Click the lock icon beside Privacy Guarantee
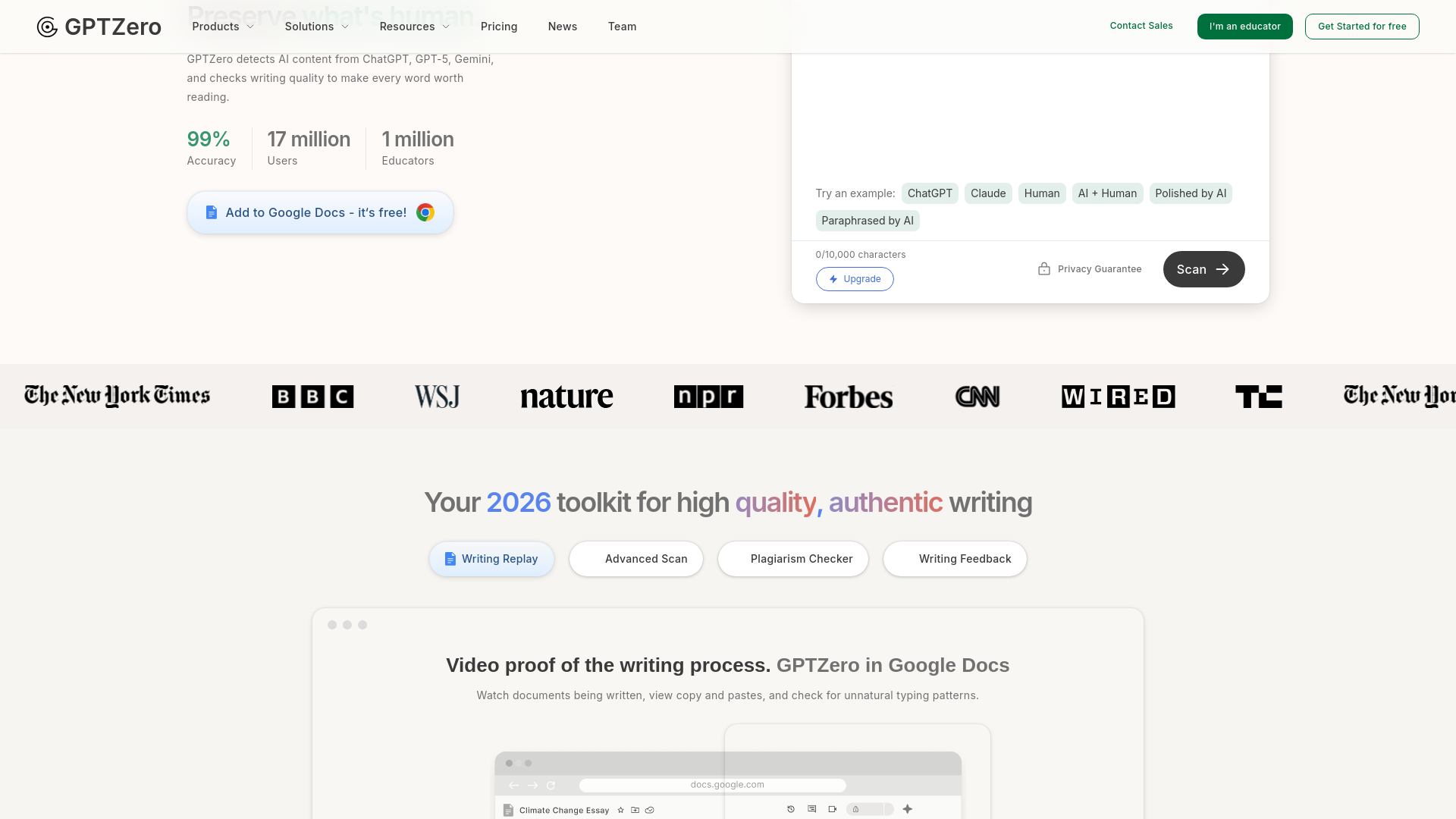 (1044, 269)
